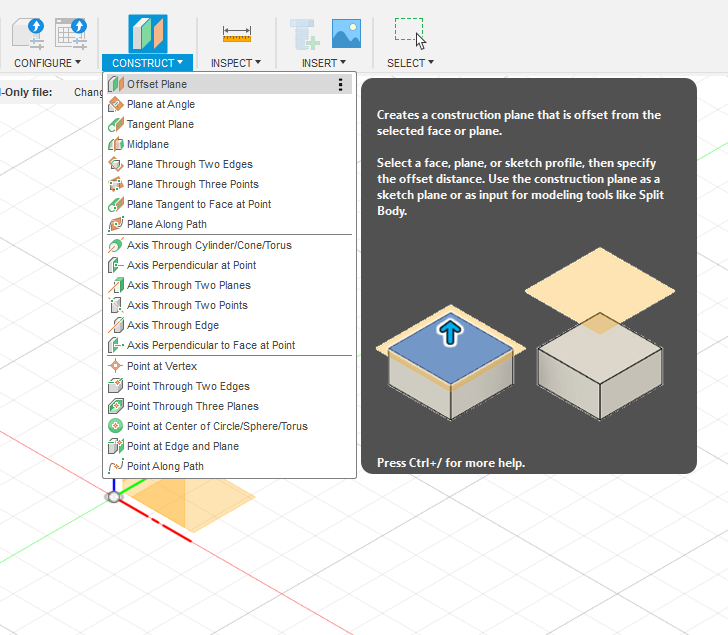
Task: Expand the INSPECT dropdown
Action: pos(236,63)
